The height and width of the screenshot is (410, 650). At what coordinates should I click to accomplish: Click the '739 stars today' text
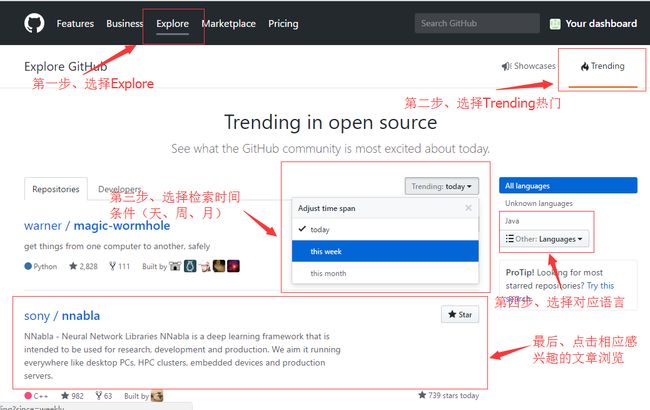449,395
